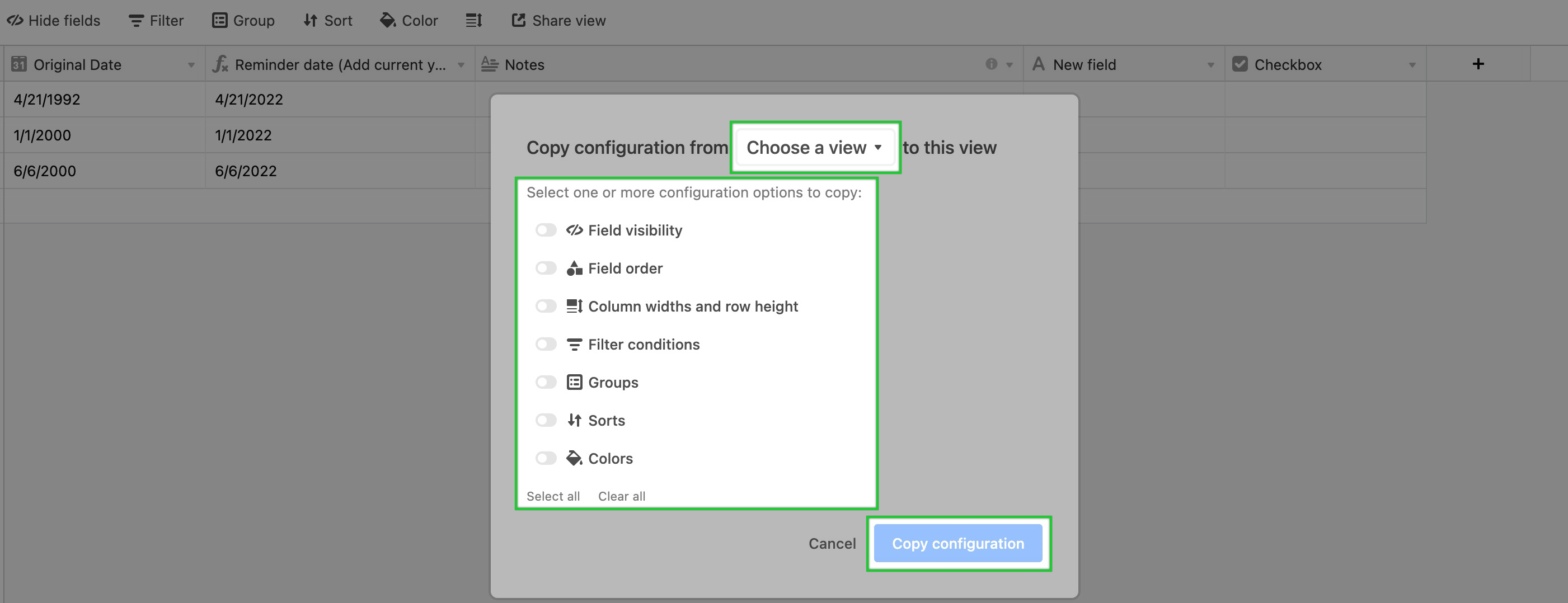Open the Choose a view dropdown

[815, 147]
